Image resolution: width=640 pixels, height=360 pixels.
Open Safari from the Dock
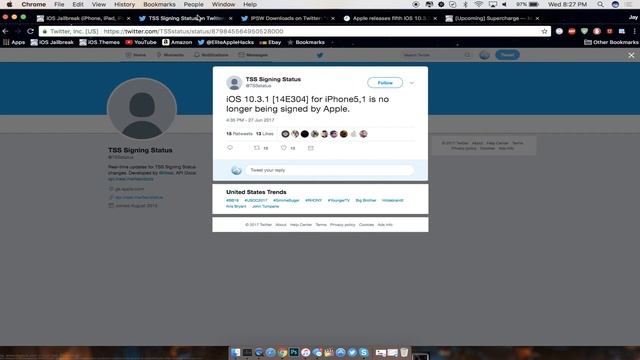[x=270, y=352]
